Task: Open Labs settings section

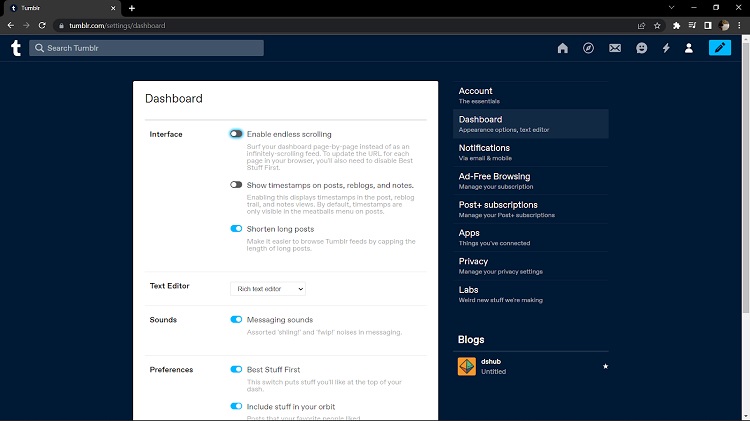Action: pyautogui.click(x=530, y=294)
